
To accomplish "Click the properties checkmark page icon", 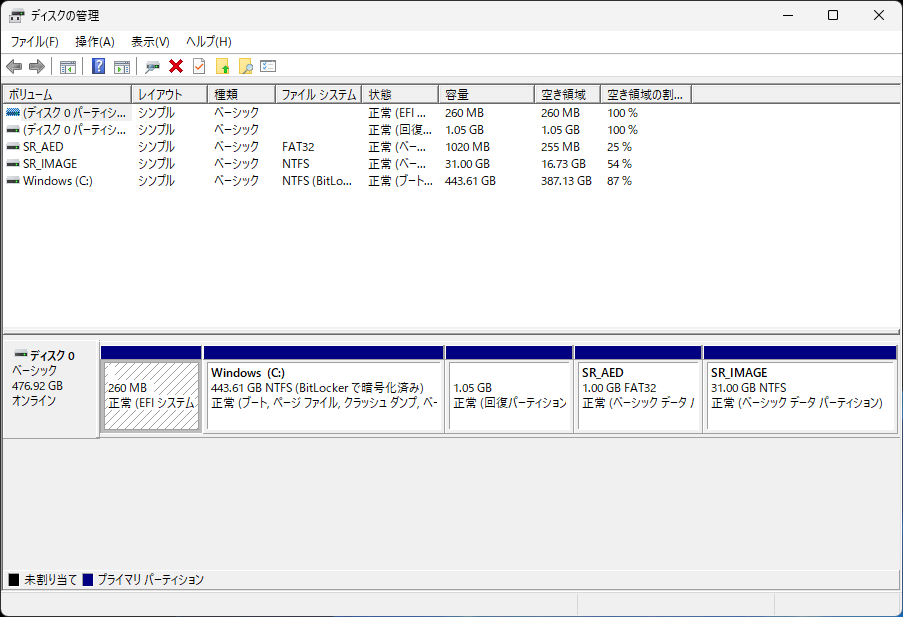I will tap(199, 67).
